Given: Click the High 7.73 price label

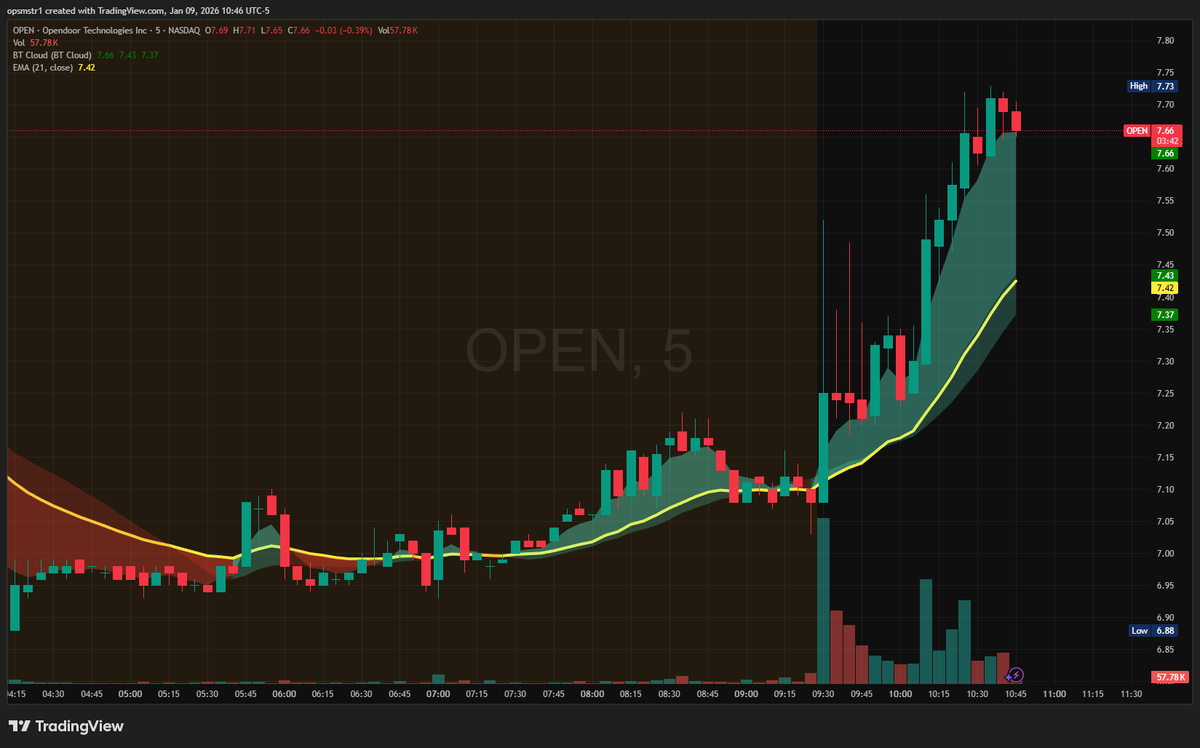Looking at the screenshot, I should (x=1153, y=86).
